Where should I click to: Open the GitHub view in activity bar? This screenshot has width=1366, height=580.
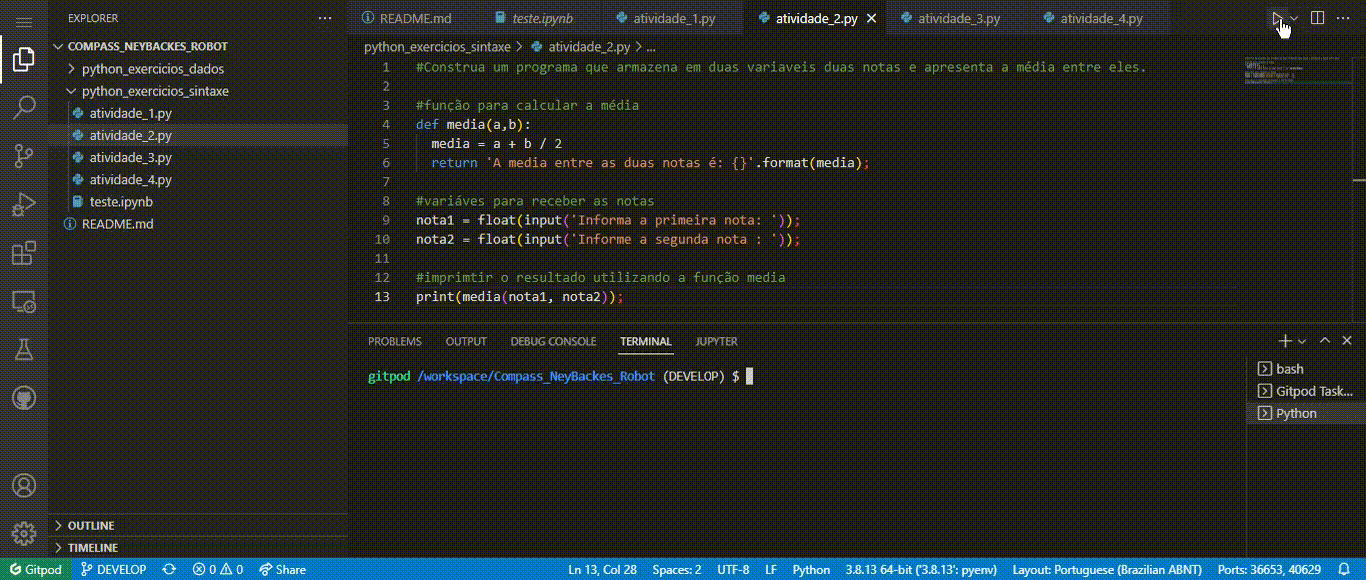click(24, 398)
